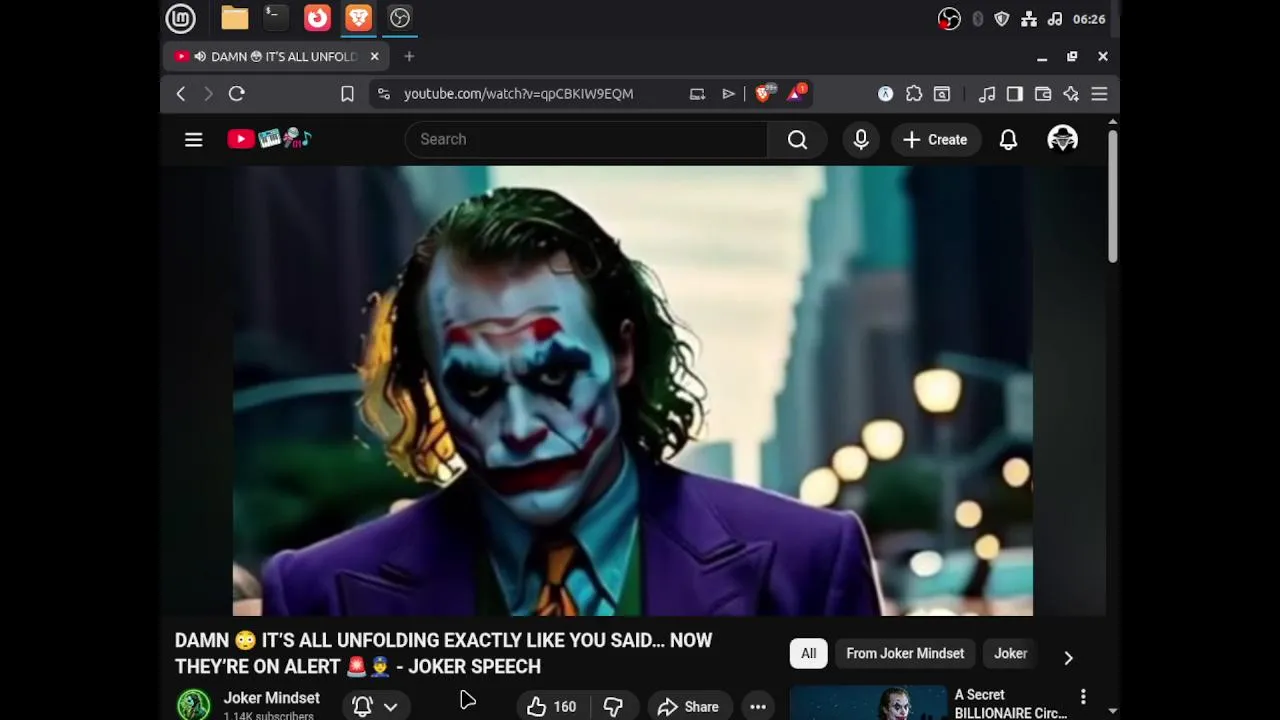Switch to the DAMN IT'S ALL UNFOLD tab
1280x720 pixels.
pos(275,57)
